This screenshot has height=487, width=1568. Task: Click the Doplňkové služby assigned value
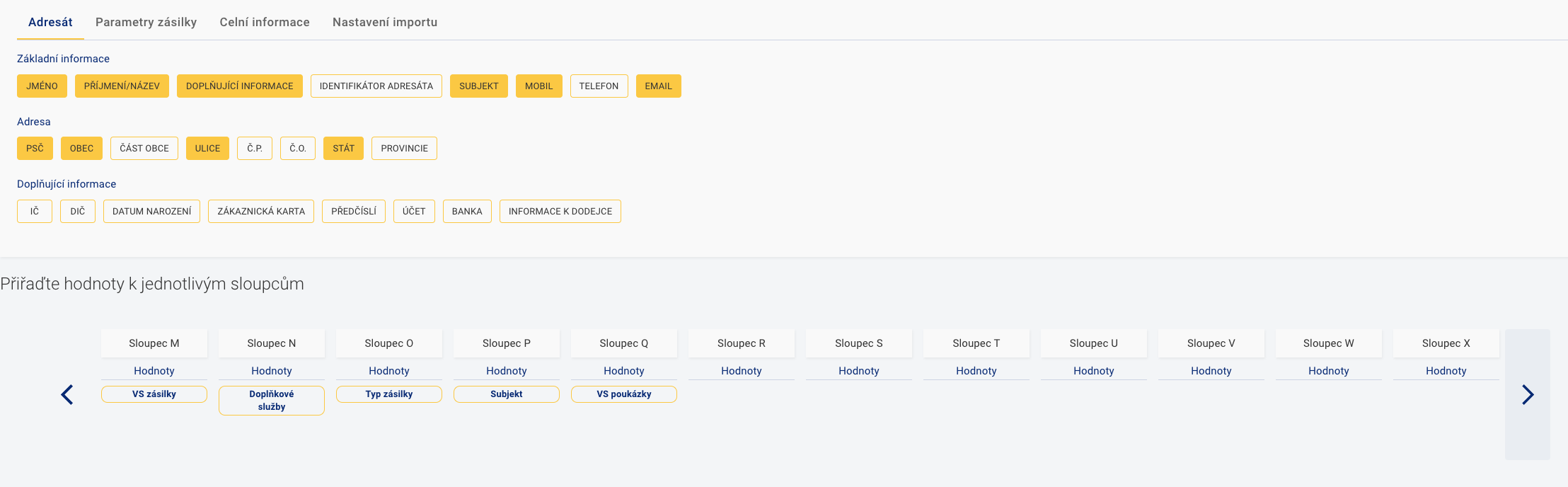click(x=272, y=401)
